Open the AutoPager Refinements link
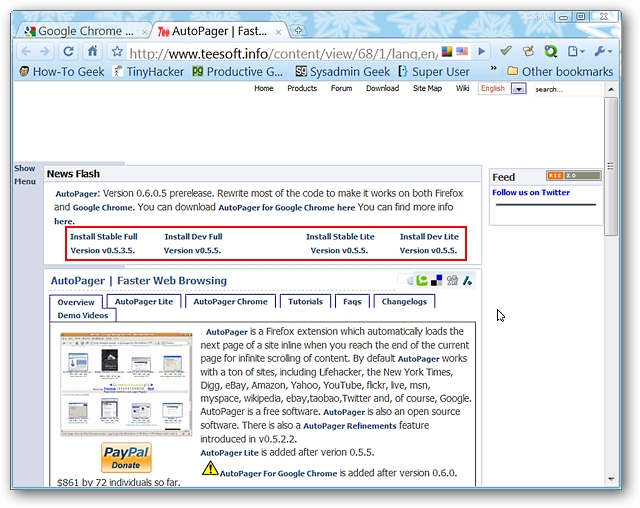 click(x=350, y=426)
